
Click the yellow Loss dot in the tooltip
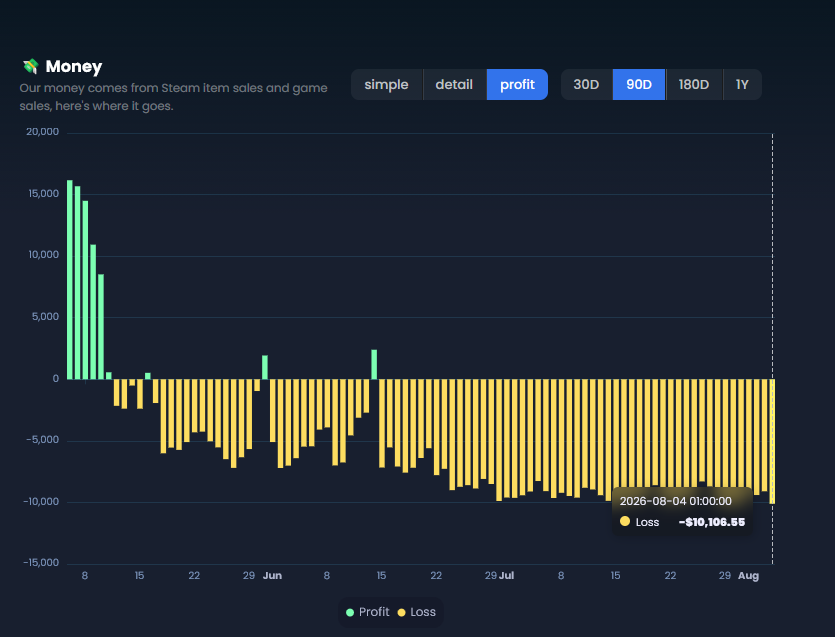pyautogui.click(x=625, y=521)
